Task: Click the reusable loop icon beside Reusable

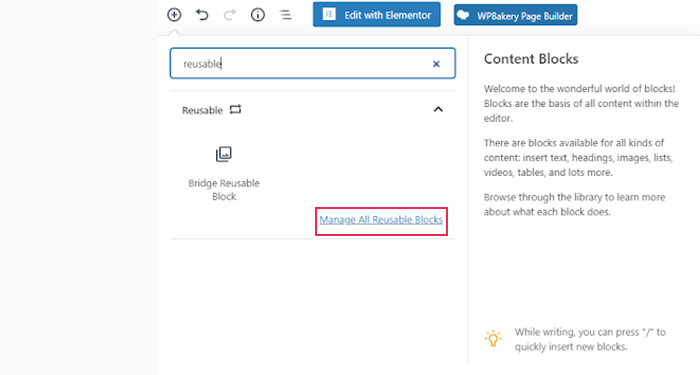Action: coord(235,109)
